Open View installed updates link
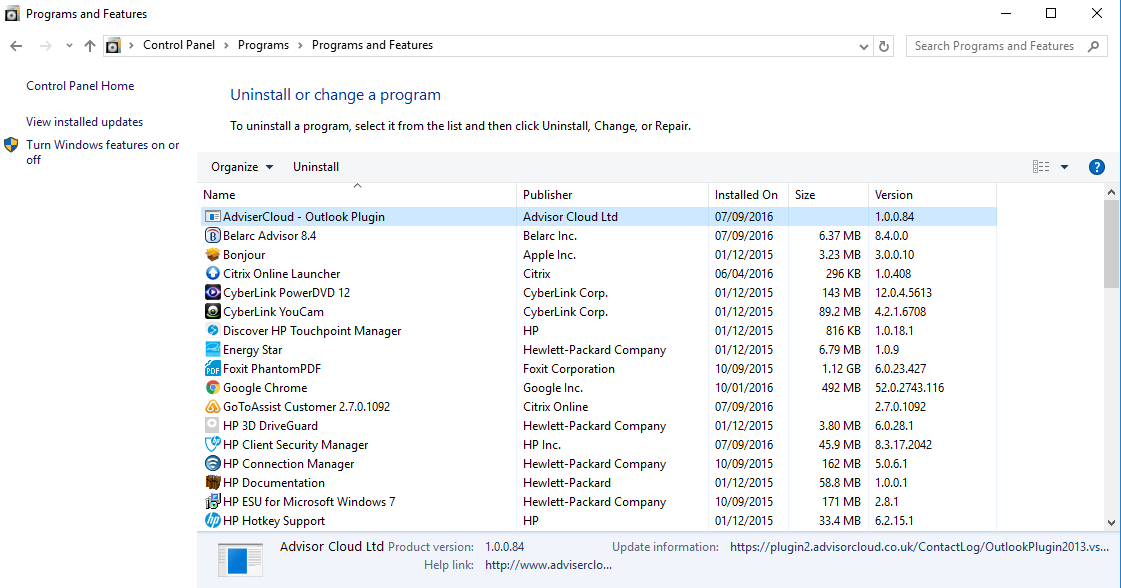The width and height of the screenshot is (1121, 588). (x=84, y=122)
